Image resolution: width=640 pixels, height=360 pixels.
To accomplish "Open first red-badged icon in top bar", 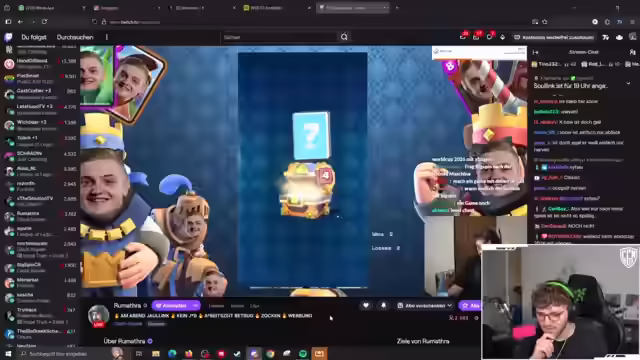I will tap(463, 37).
